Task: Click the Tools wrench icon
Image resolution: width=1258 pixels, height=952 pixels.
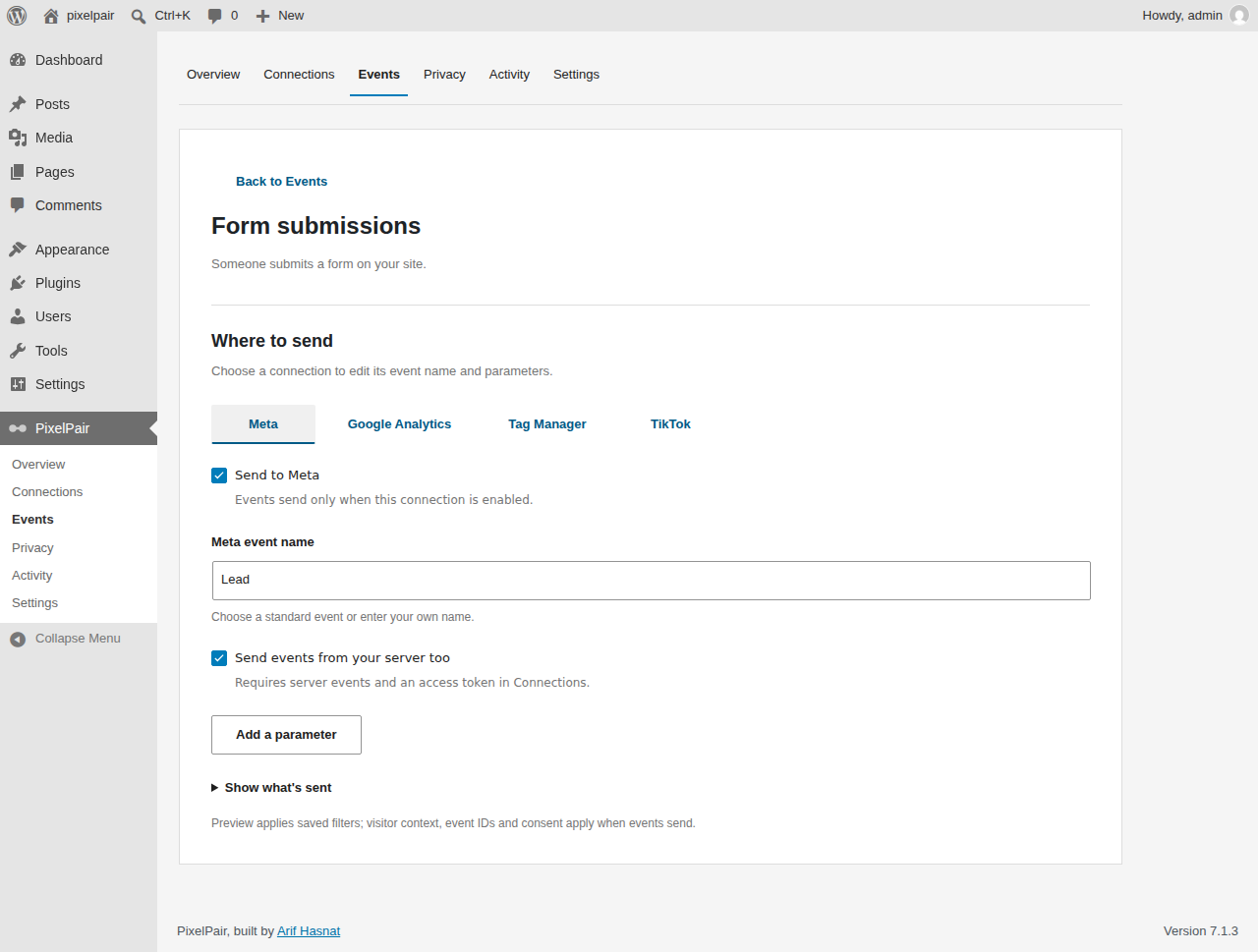Action: coord(18,351)
